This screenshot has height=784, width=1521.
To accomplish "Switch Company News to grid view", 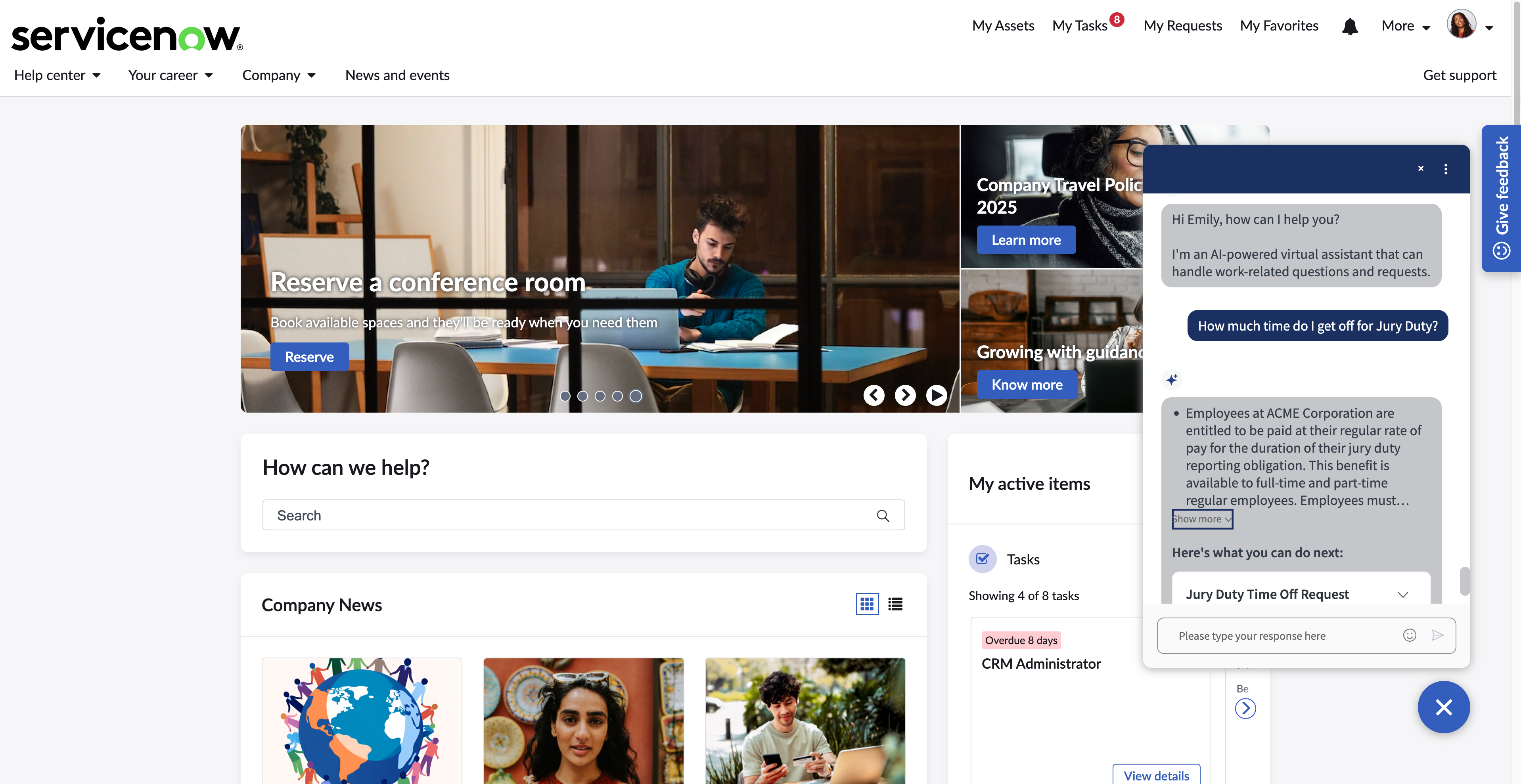I will pos(867,604).
